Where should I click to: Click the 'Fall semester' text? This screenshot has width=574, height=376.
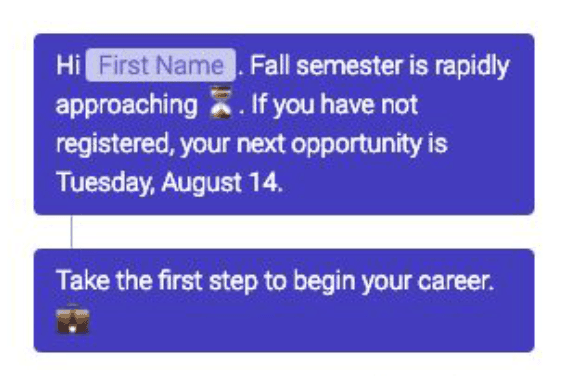pyautogui.click(x=327, y=66)
